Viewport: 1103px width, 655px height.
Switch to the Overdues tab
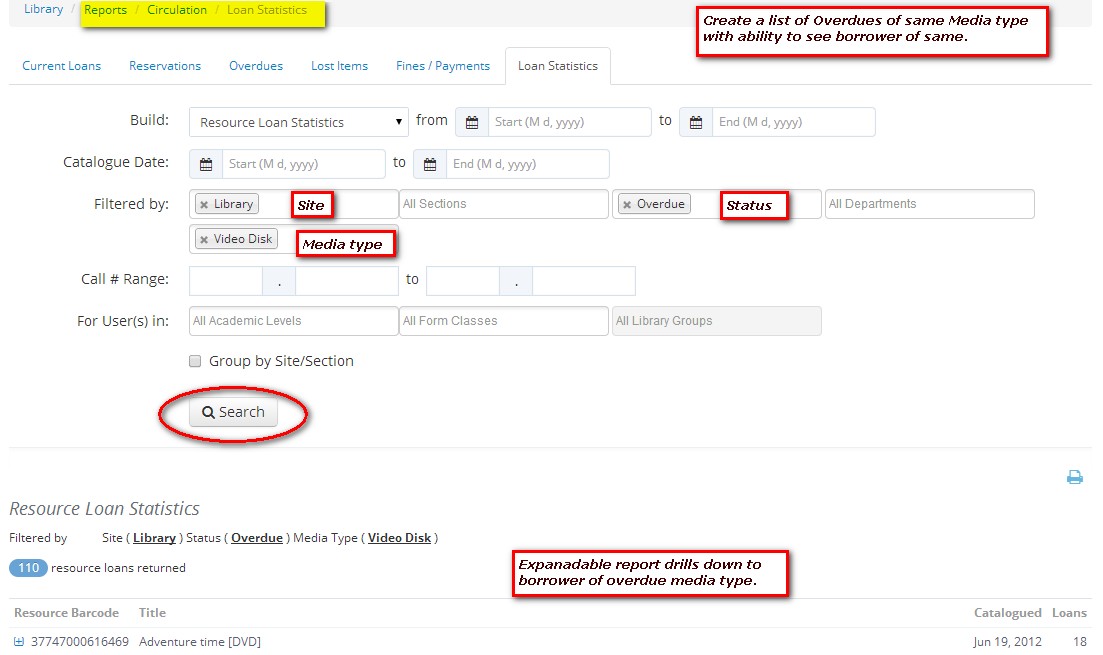(256, 66)
